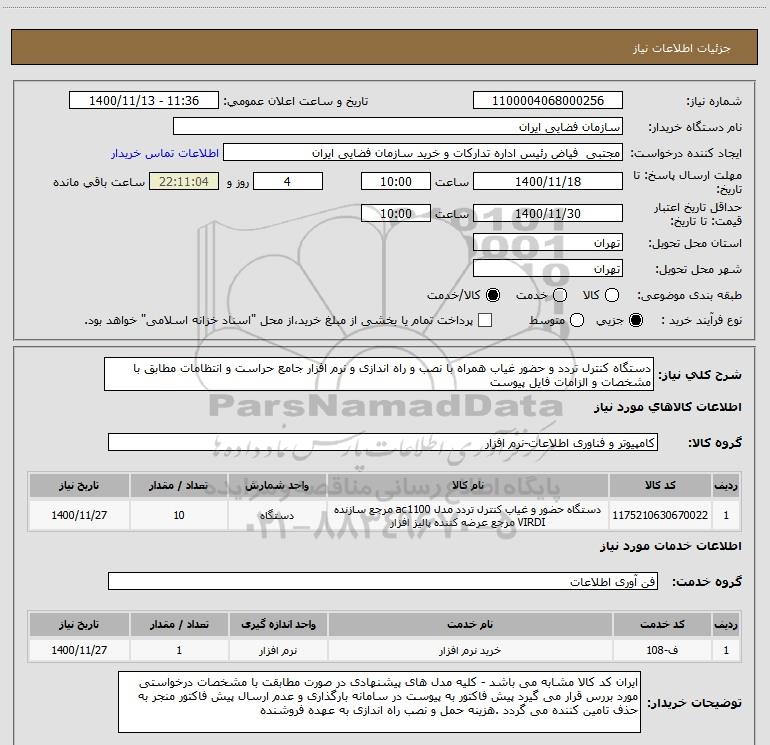
Task: Click goods code 1175210630670022
Action: [x=660, y=515]
